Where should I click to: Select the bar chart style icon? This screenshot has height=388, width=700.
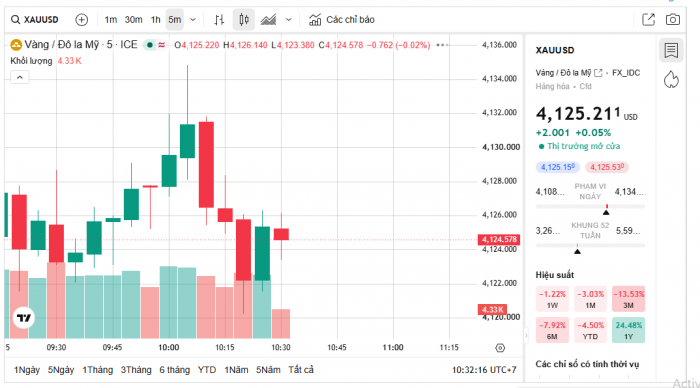click(219, 20)
